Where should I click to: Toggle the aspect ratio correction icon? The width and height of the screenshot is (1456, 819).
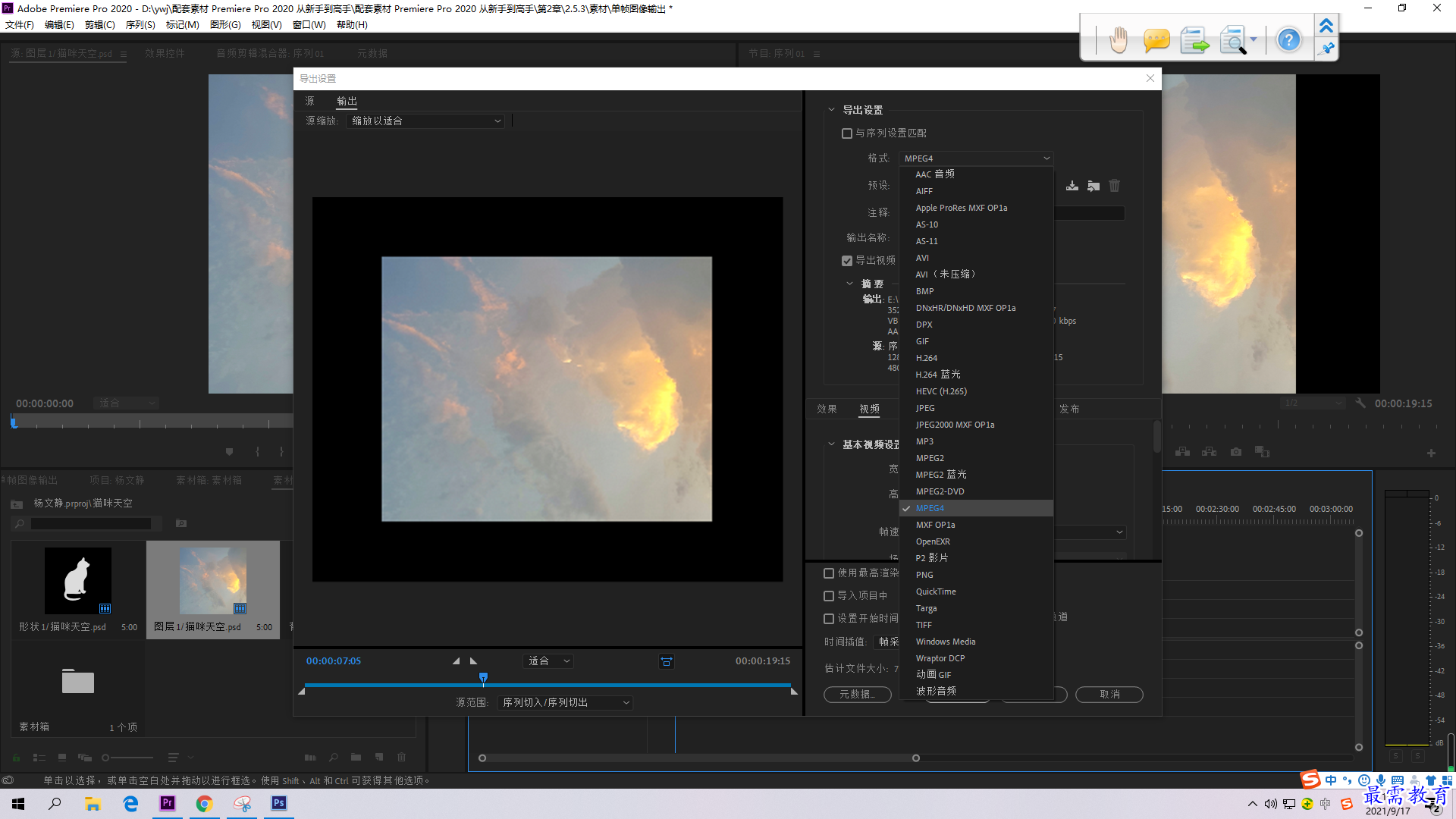(667, 661)
